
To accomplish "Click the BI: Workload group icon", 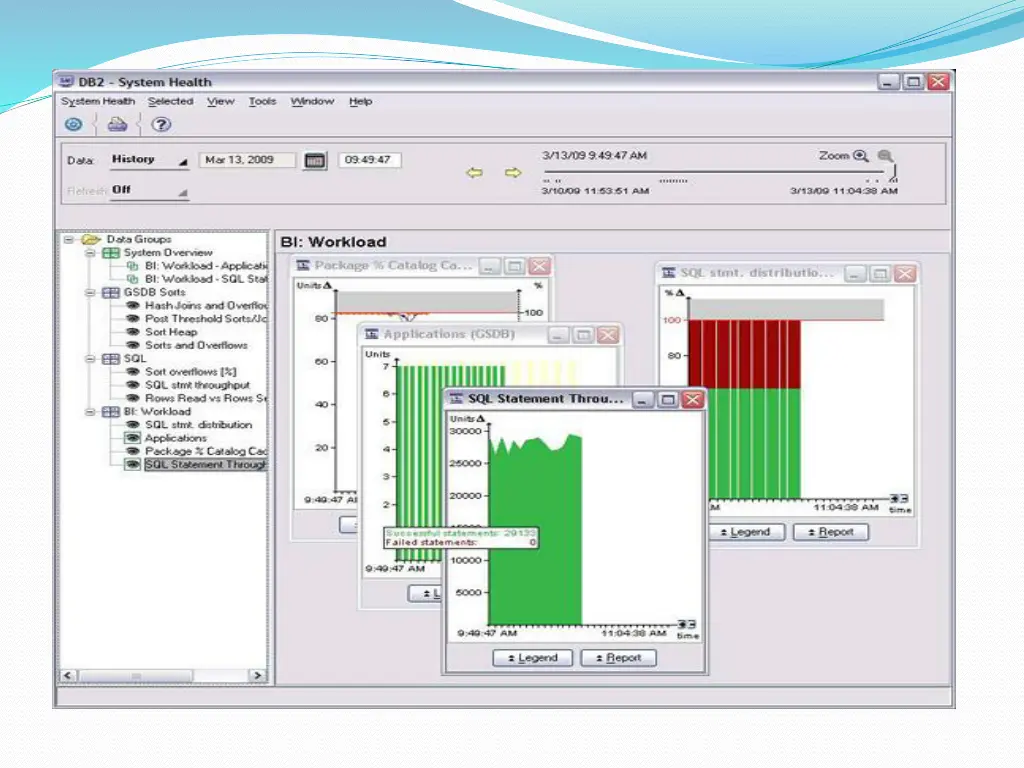I will point(111,411).
